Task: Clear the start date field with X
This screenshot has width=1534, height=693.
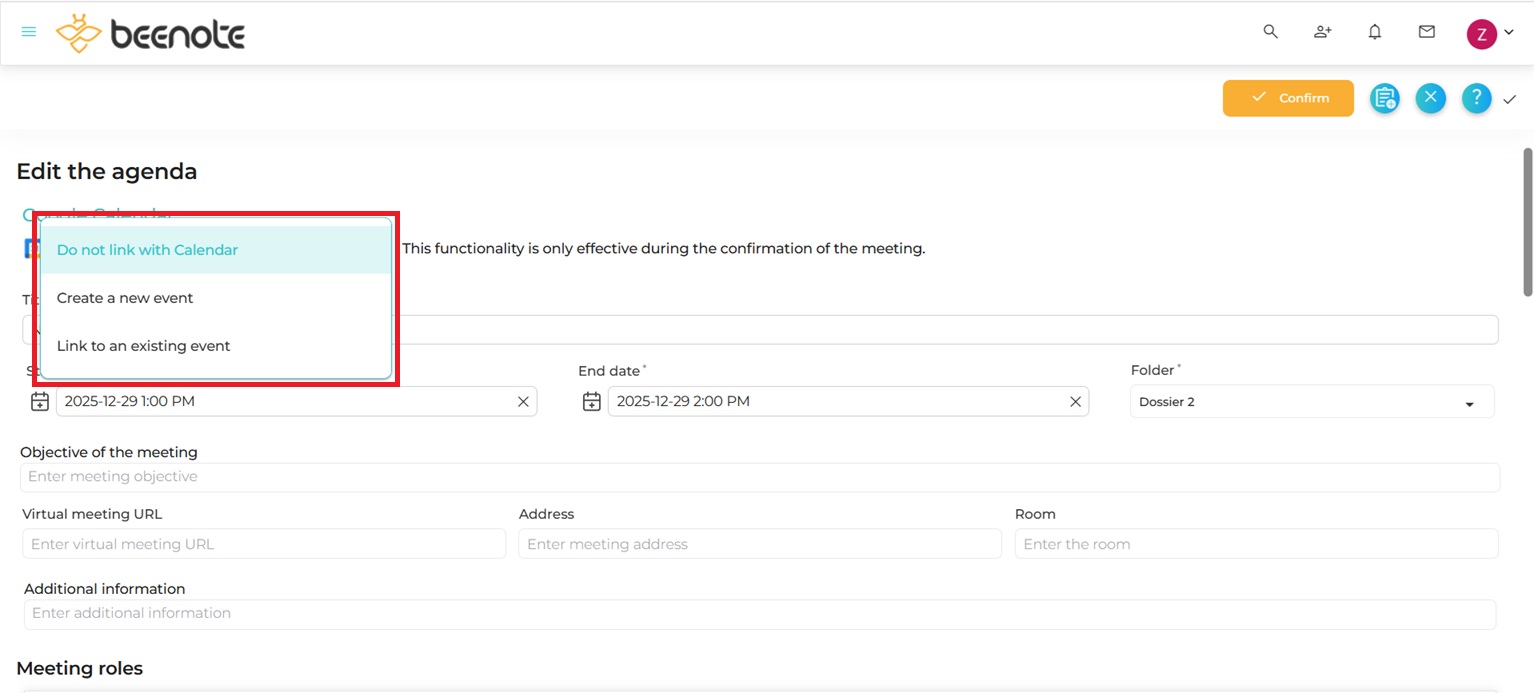Action: (x=523, y=401)
